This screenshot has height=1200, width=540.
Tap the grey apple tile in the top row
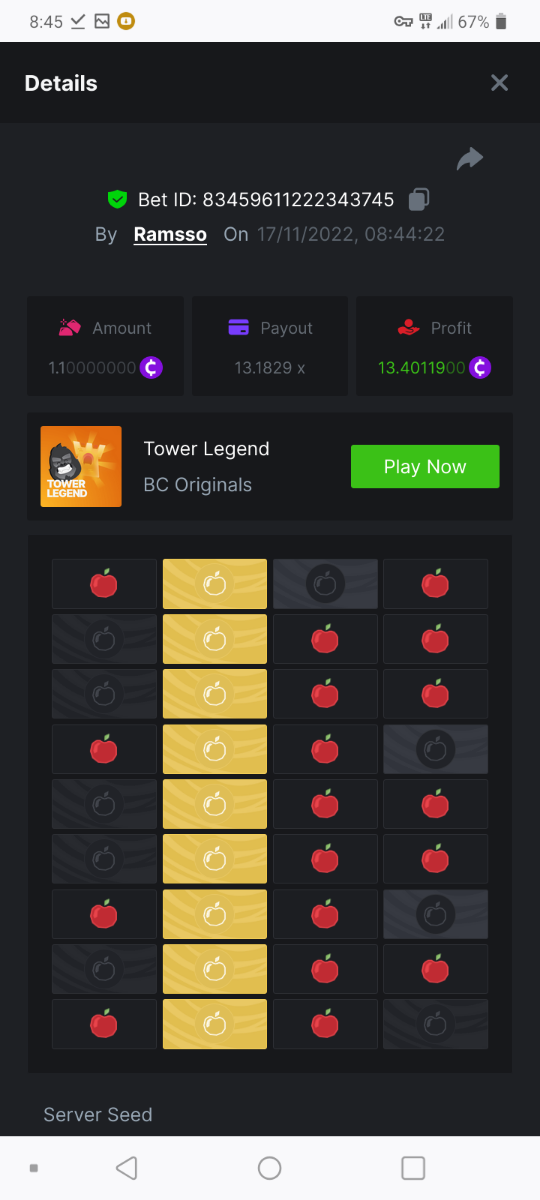(325, 584)
